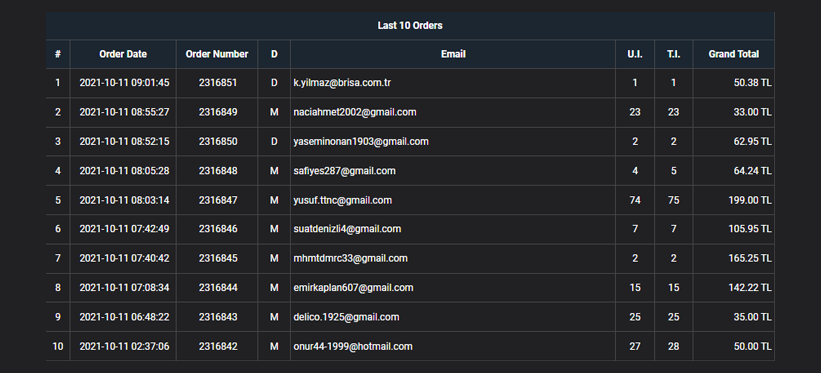Viewport: 821px width, 373px height.
Task: Click the Grand Total column header
Action: (734, 54)
